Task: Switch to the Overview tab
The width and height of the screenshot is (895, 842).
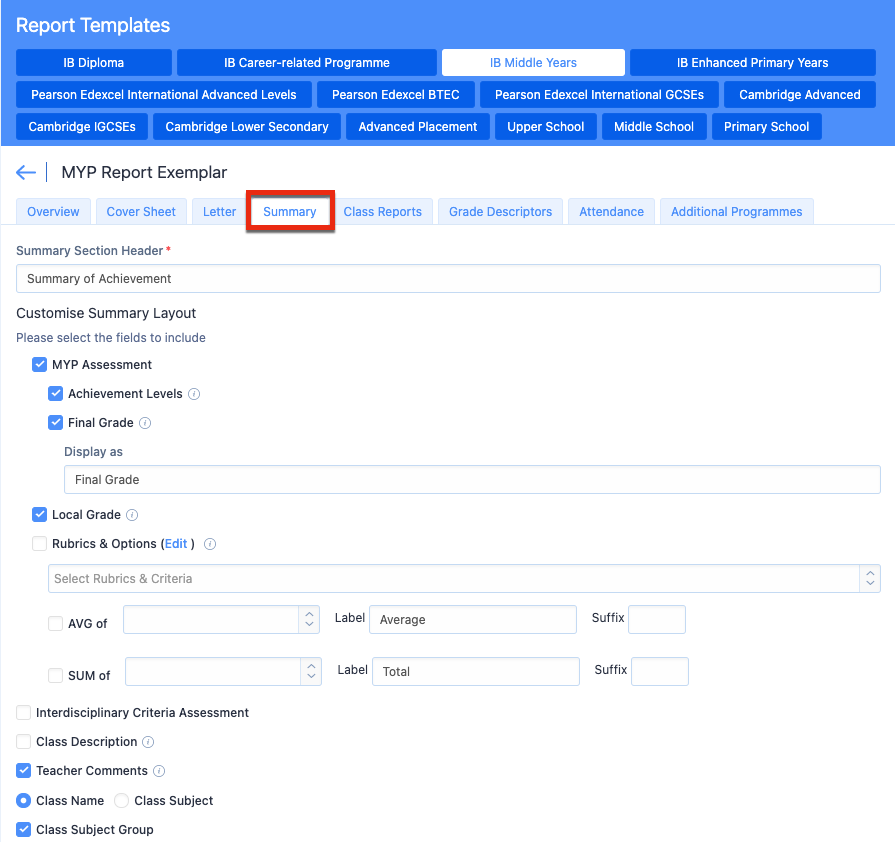Action: (x=53, y=212)
